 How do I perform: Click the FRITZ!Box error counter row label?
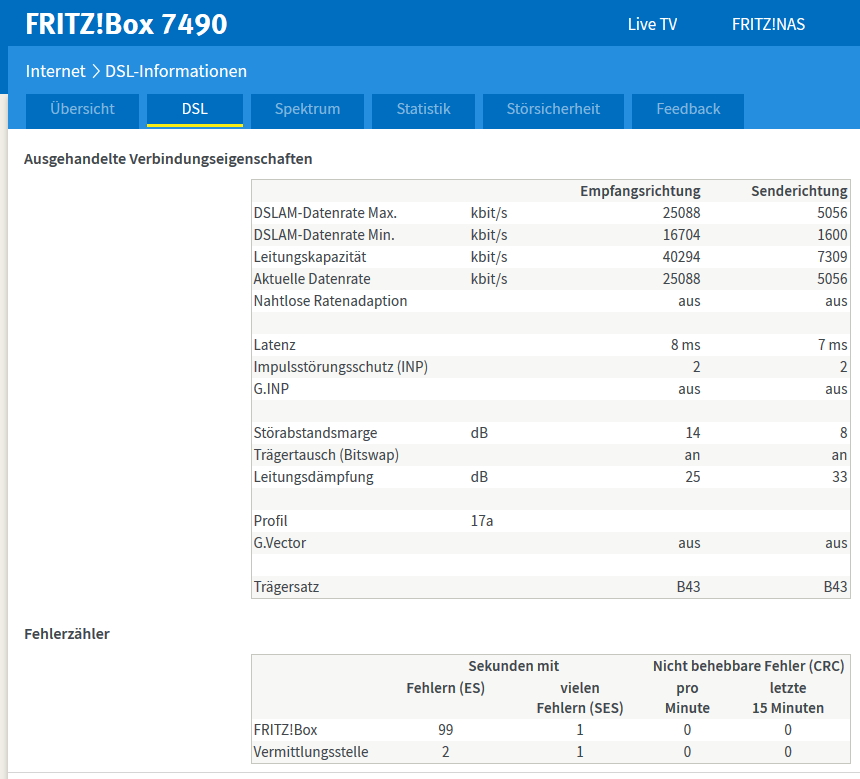(285, 730)
